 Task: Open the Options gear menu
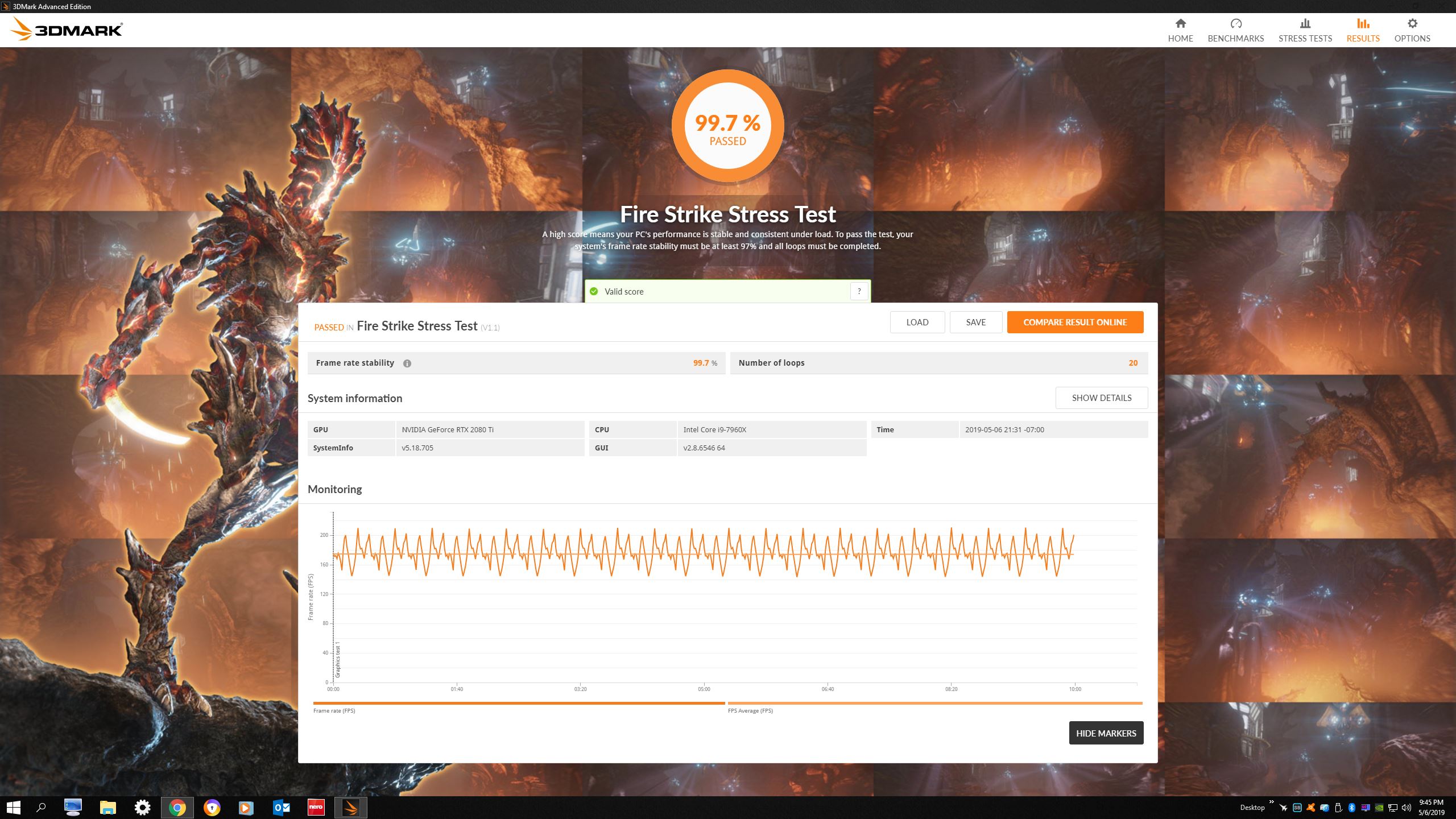(x=1412, y=30)
